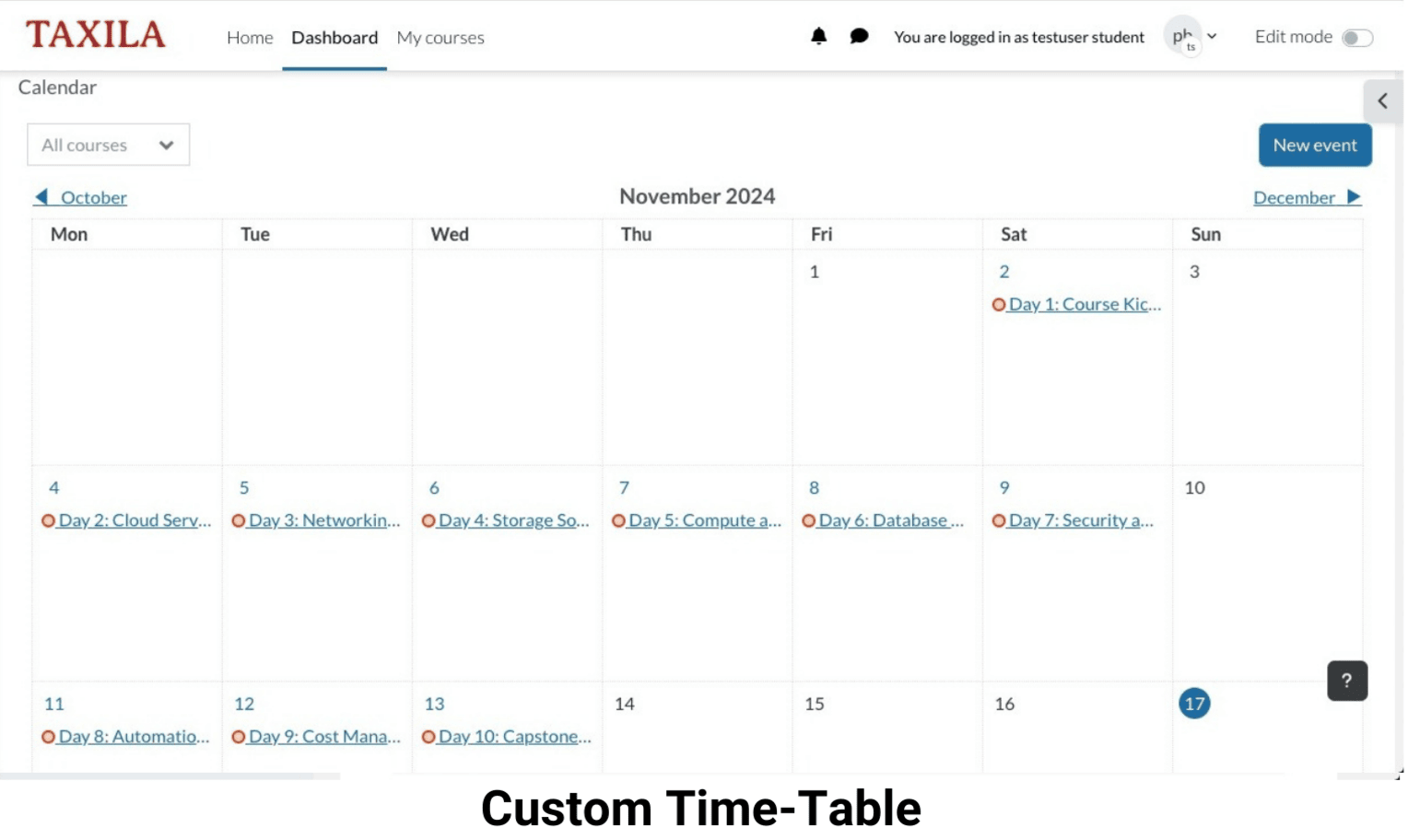1408x840 pixels.
Task: Click the help question mark button
Action: [1346, 681]
